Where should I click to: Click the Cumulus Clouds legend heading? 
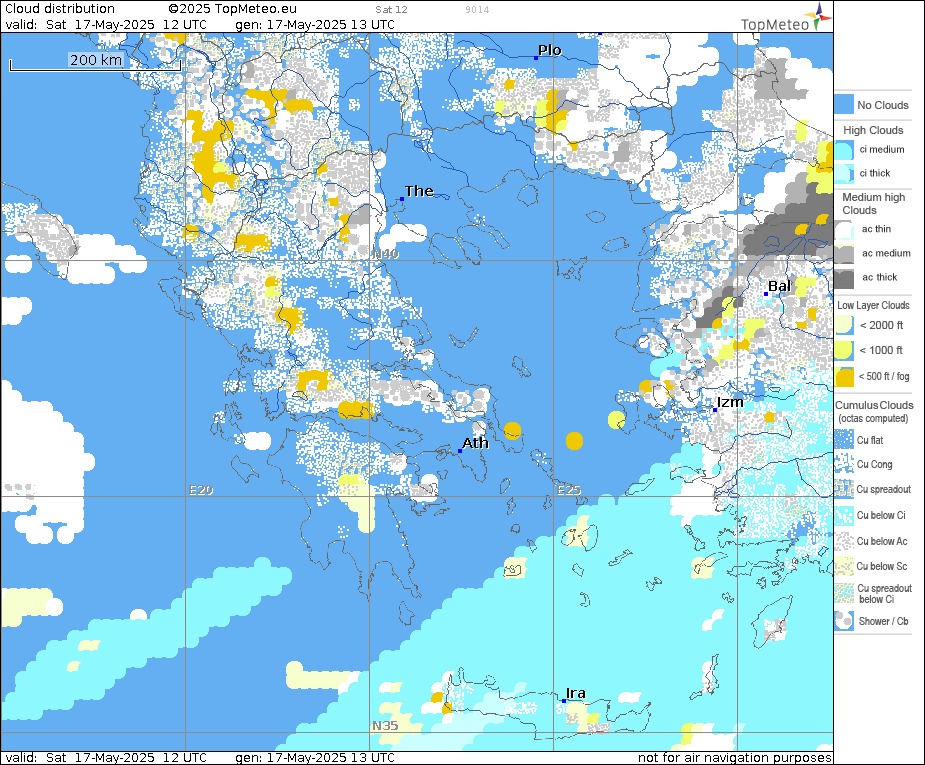pos(874,405)
